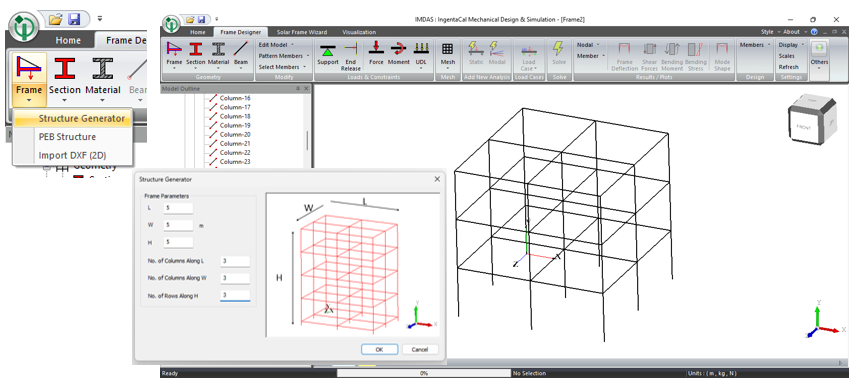Screen dimensions: 861x389
Task: Click the Scales button in Settings
Action: pos(786,56)
